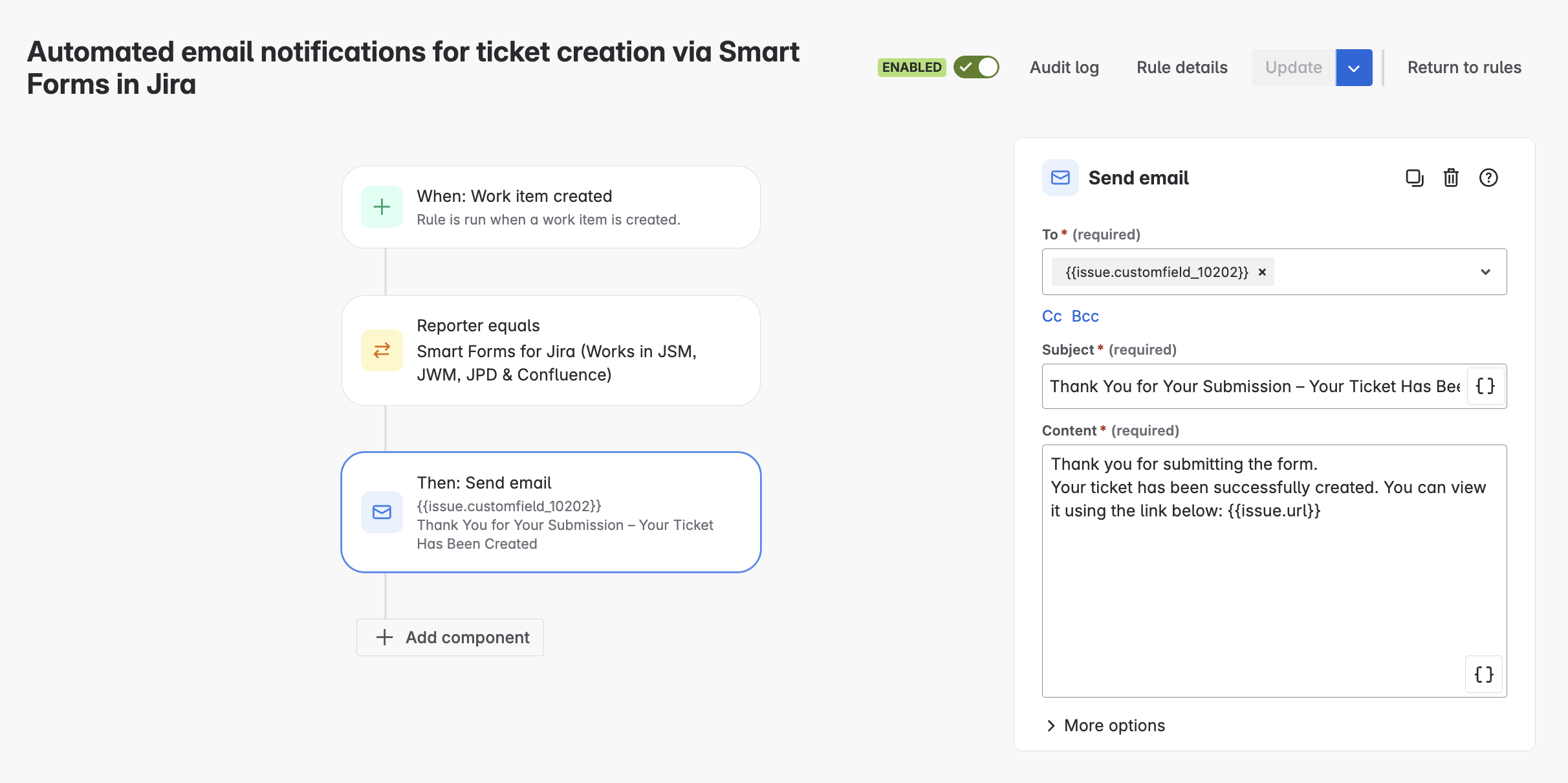This screenshot has height=783, width=1568.
Task: Open the help question mark icon
Action: click(x=1488, y=178)
